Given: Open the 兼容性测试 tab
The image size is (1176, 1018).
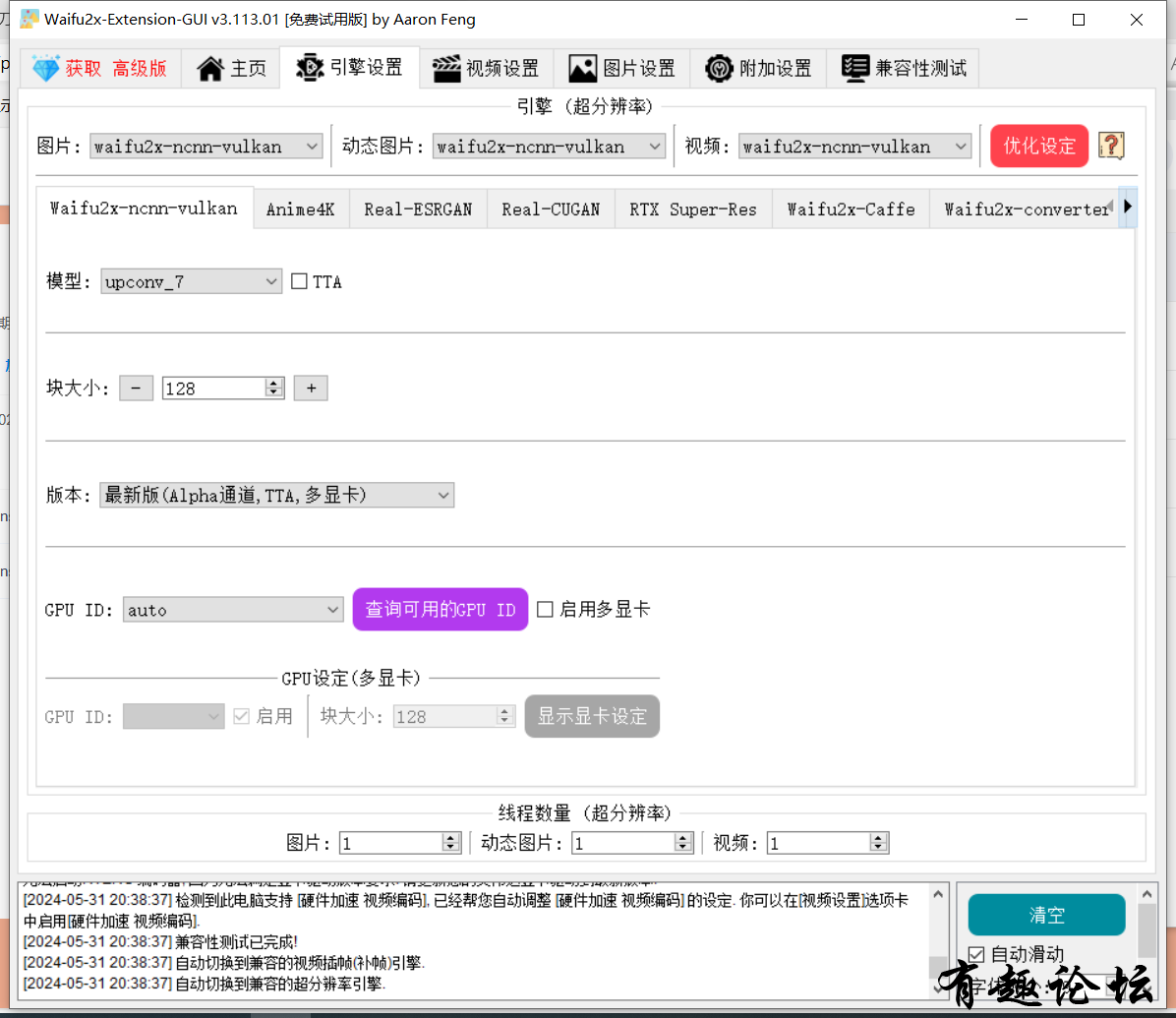Looking at the screenshot, I should 904,68.
